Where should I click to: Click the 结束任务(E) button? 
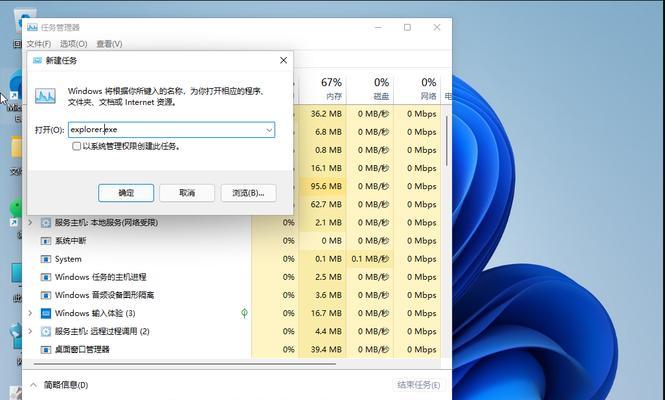419,385
